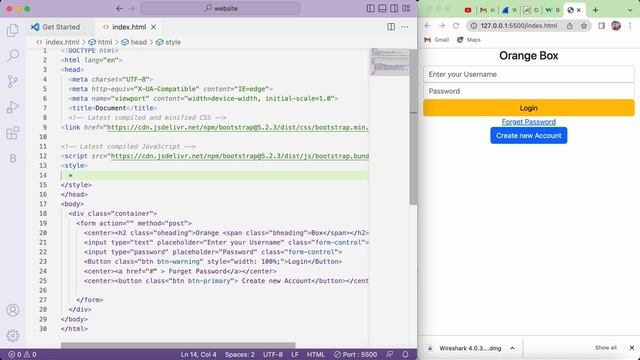This screenshot has width=640, height=360.
Task: Click browser Back arrow
Action: click(x=427, y=26)
